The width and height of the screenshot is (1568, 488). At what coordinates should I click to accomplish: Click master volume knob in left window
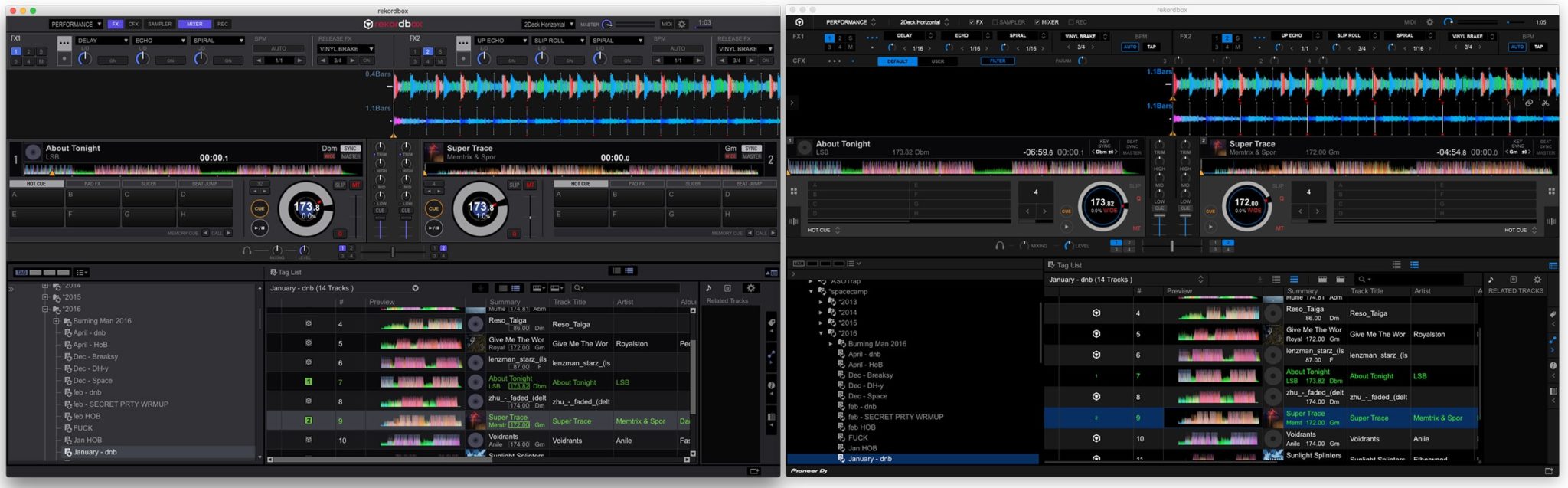click(607, 25)
